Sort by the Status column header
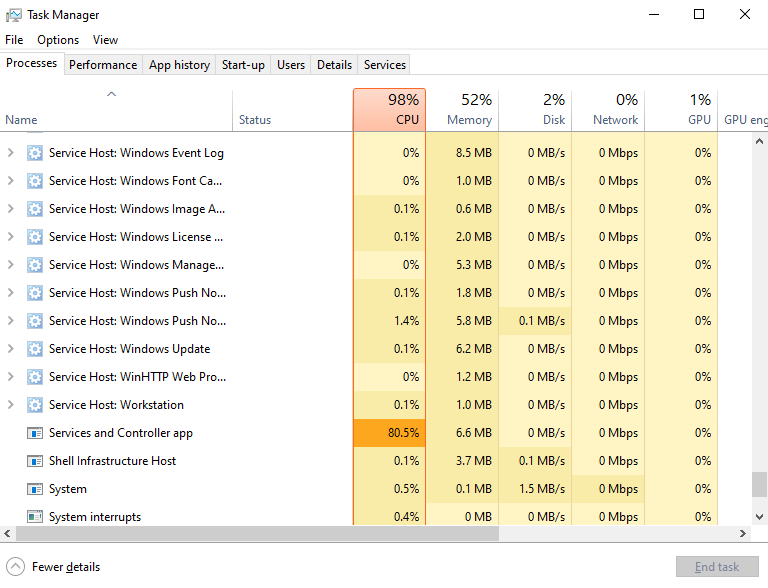The width and height of the screenshot is (768, 588). click(292, 110)
